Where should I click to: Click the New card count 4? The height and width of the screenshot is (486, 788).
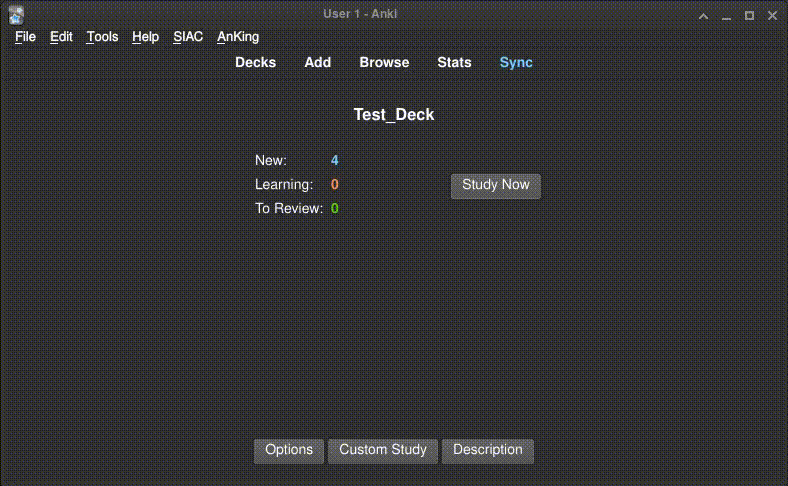pos(335,160)
